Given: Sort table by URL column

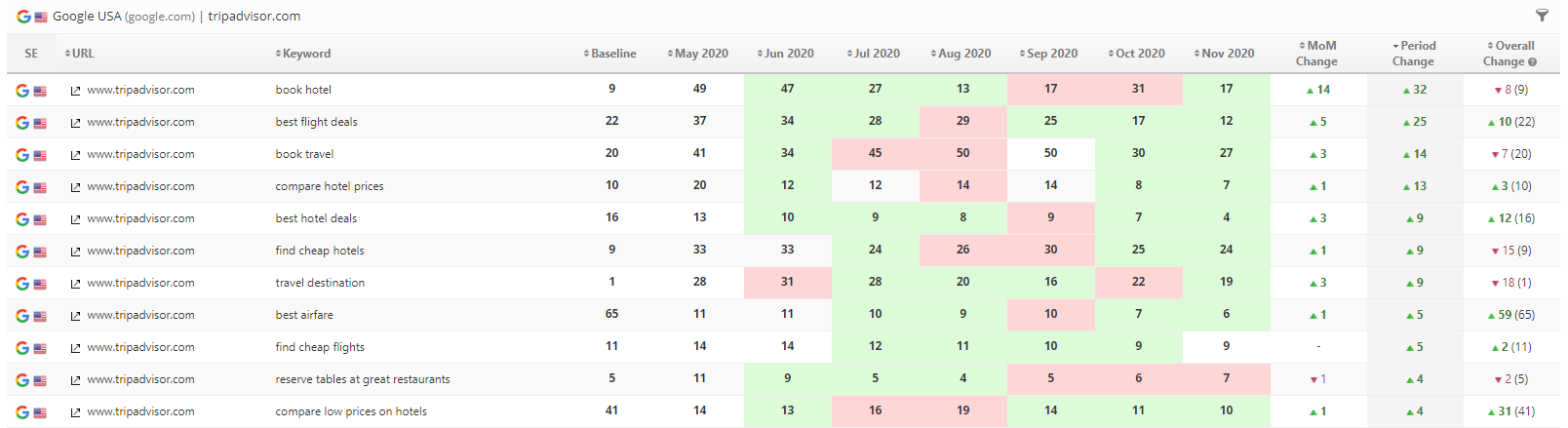Looking at the screenshot, I should pyautogui.click(x=80, y=54).
